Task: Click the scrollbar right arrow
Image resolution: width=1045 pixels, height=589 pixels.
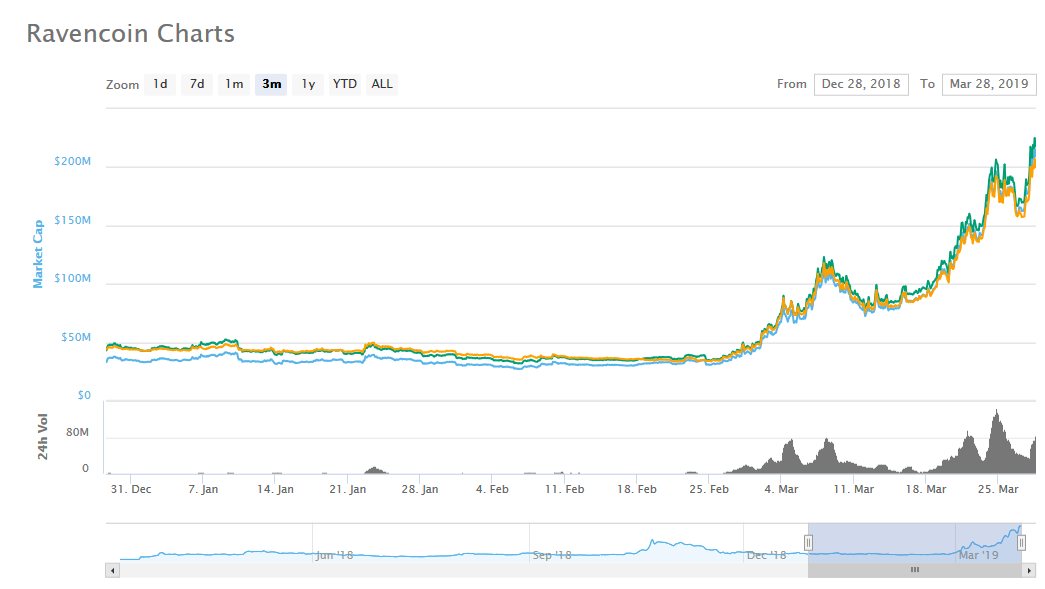Action: 1029,570
